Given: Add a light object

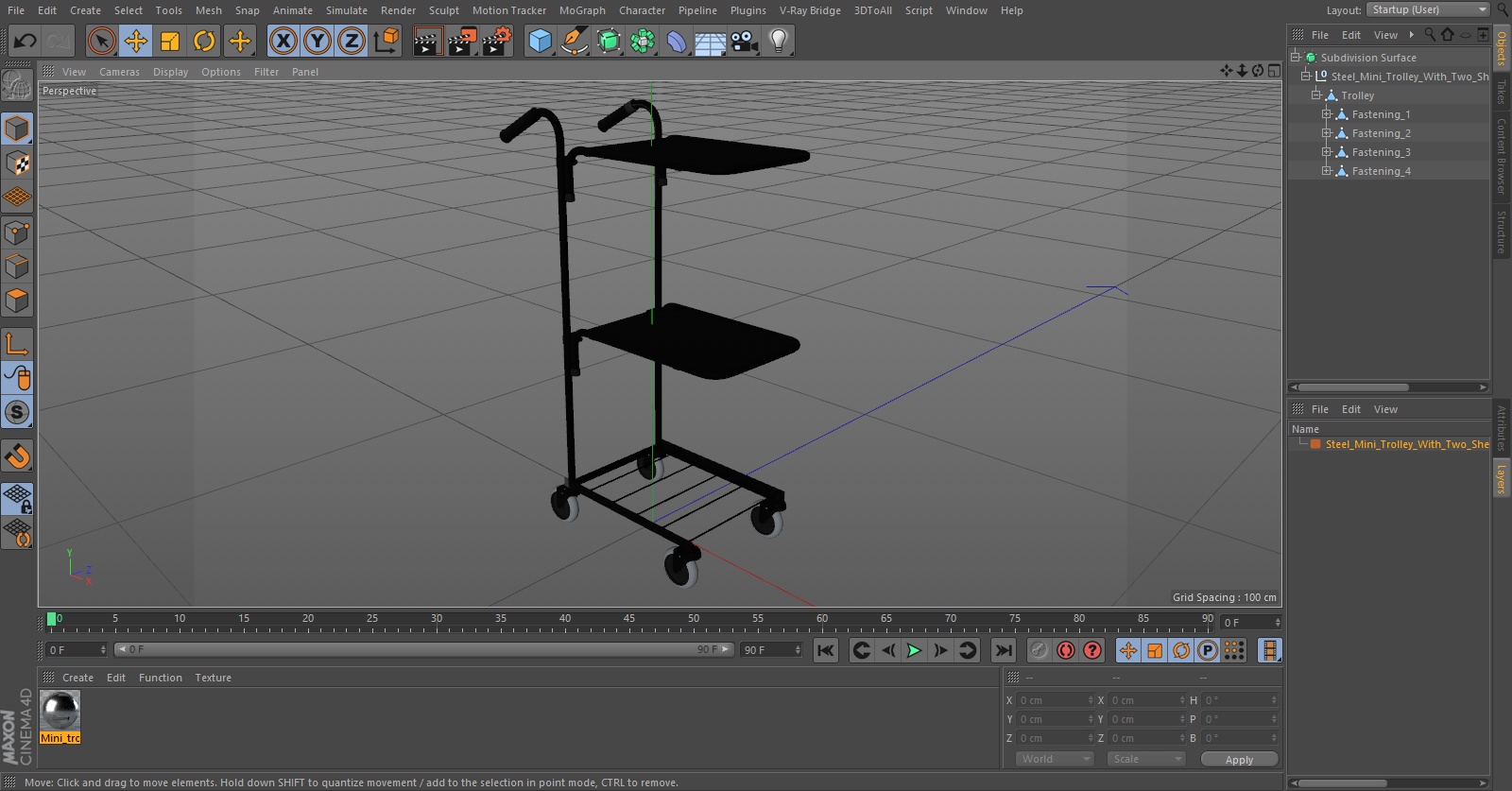Looking at the screenshot, I should point(779,41).
